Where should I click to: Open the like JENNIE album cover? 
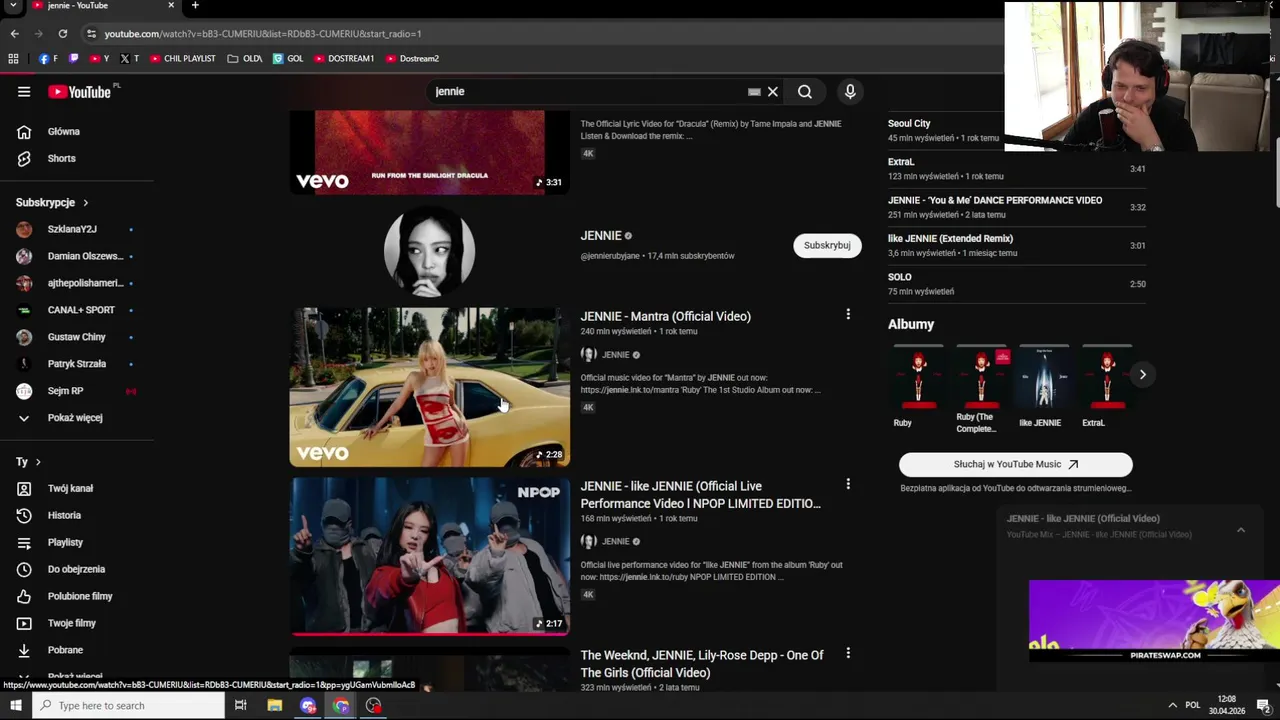point(1043,379)
